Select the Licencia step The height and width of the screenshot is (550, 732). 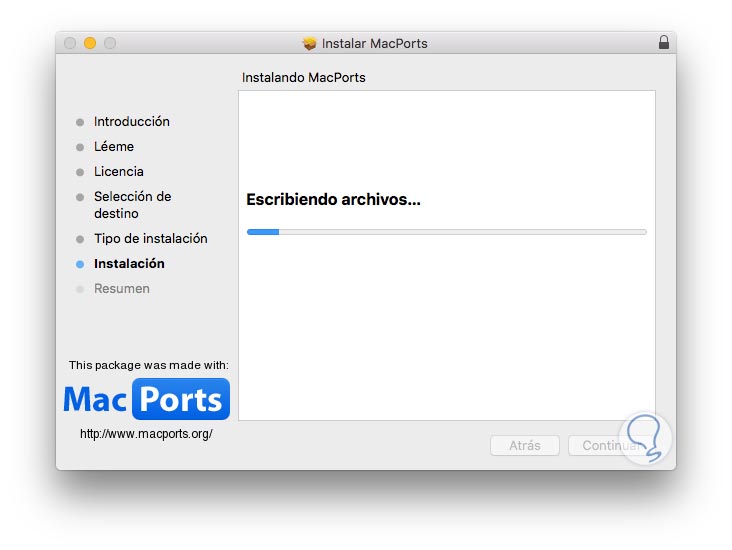coord(119,171)
